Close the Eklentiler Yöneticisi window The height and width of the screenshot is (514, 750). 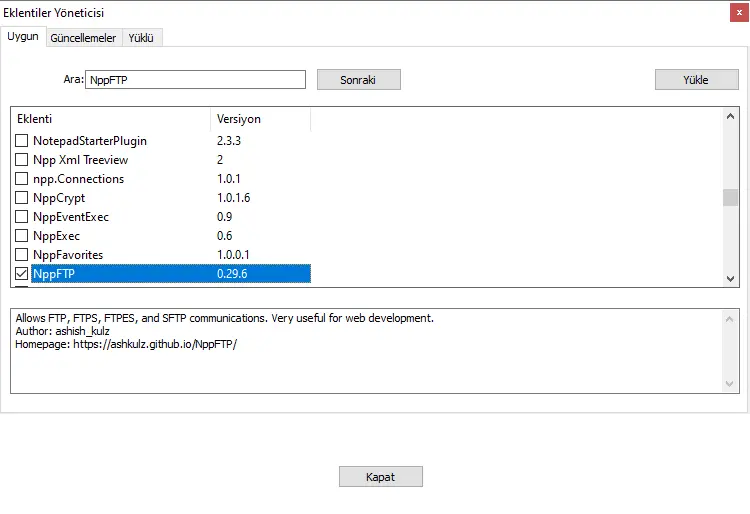[736, 13]
